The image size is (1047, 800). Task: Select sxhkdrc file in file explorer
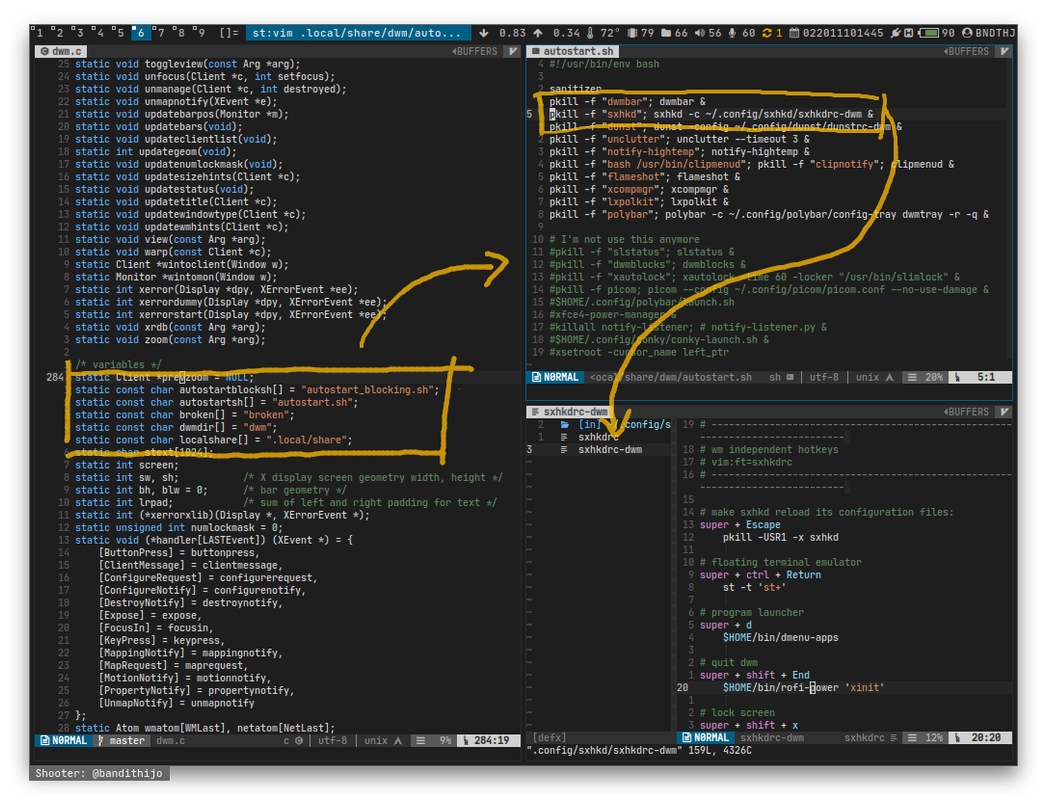598,437
